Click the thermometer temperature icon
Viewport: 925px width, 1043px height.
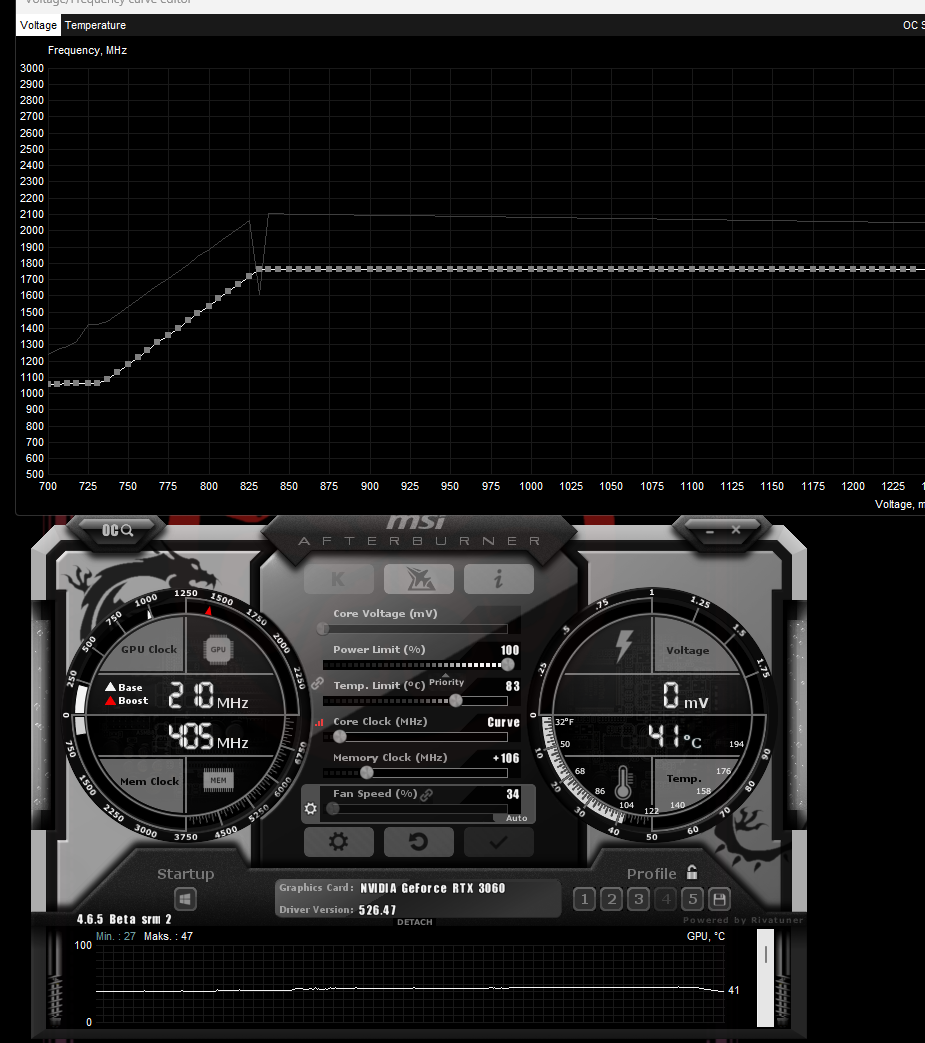623,782
